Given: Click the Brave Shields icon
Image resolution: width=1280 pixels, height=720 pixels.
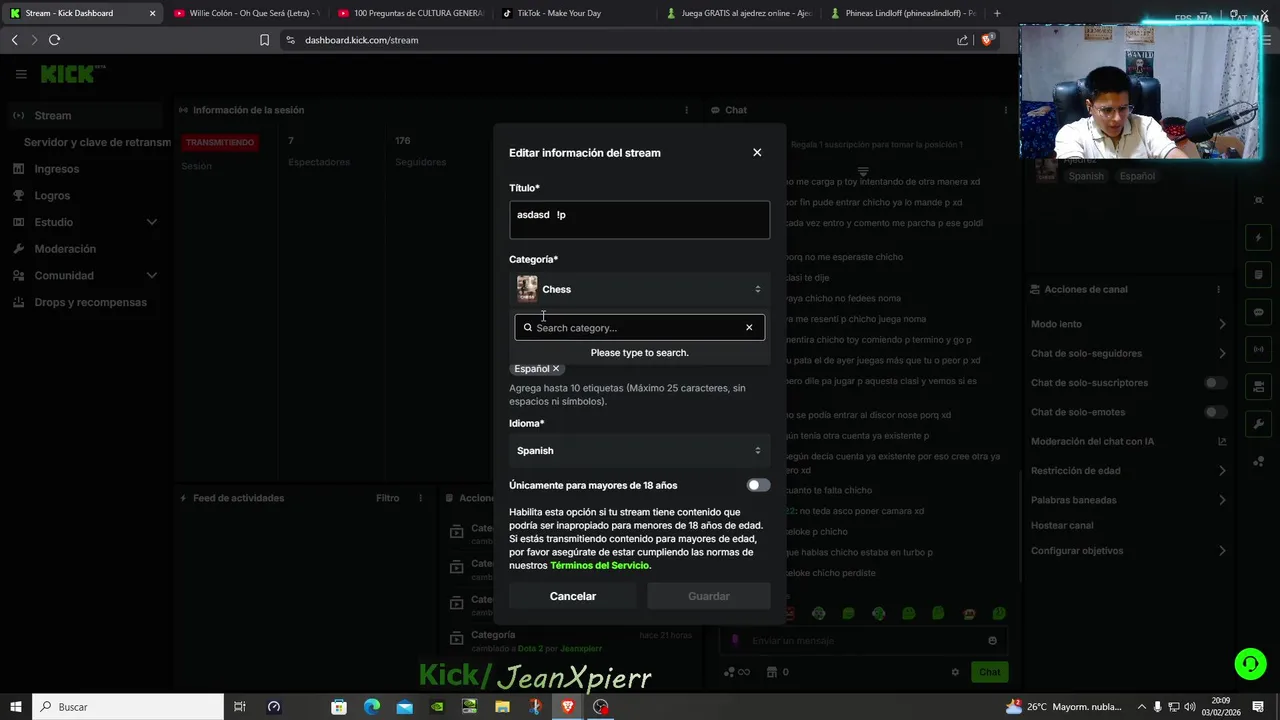Looking at the screenshot, I should (987, 40).
